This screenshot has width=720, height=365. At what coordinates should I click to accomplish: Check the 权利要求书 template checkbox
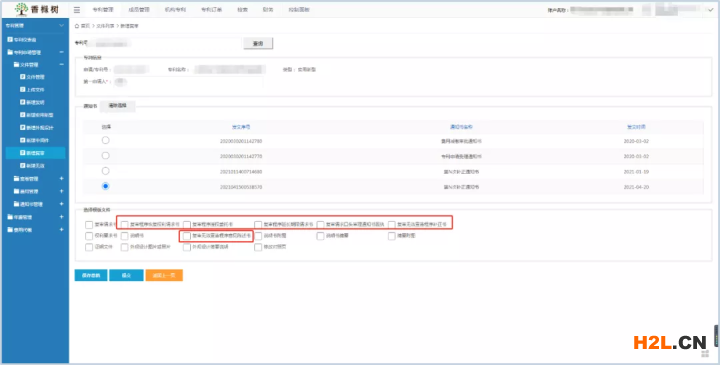point(89,236)
